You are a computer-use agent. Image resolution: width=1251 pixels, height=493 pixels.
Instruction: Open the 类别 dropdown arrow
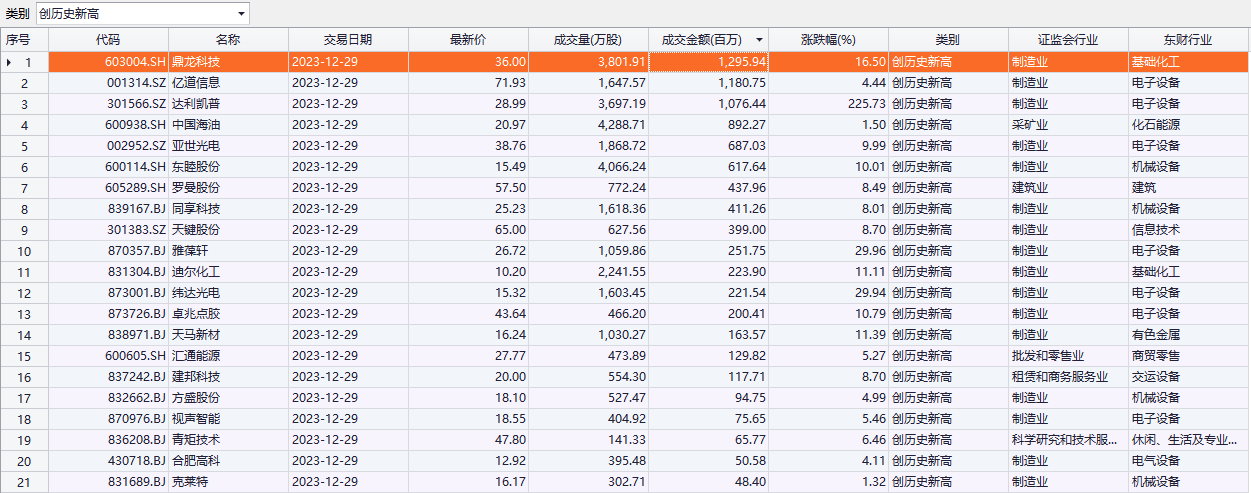click(x=241, y=14)
